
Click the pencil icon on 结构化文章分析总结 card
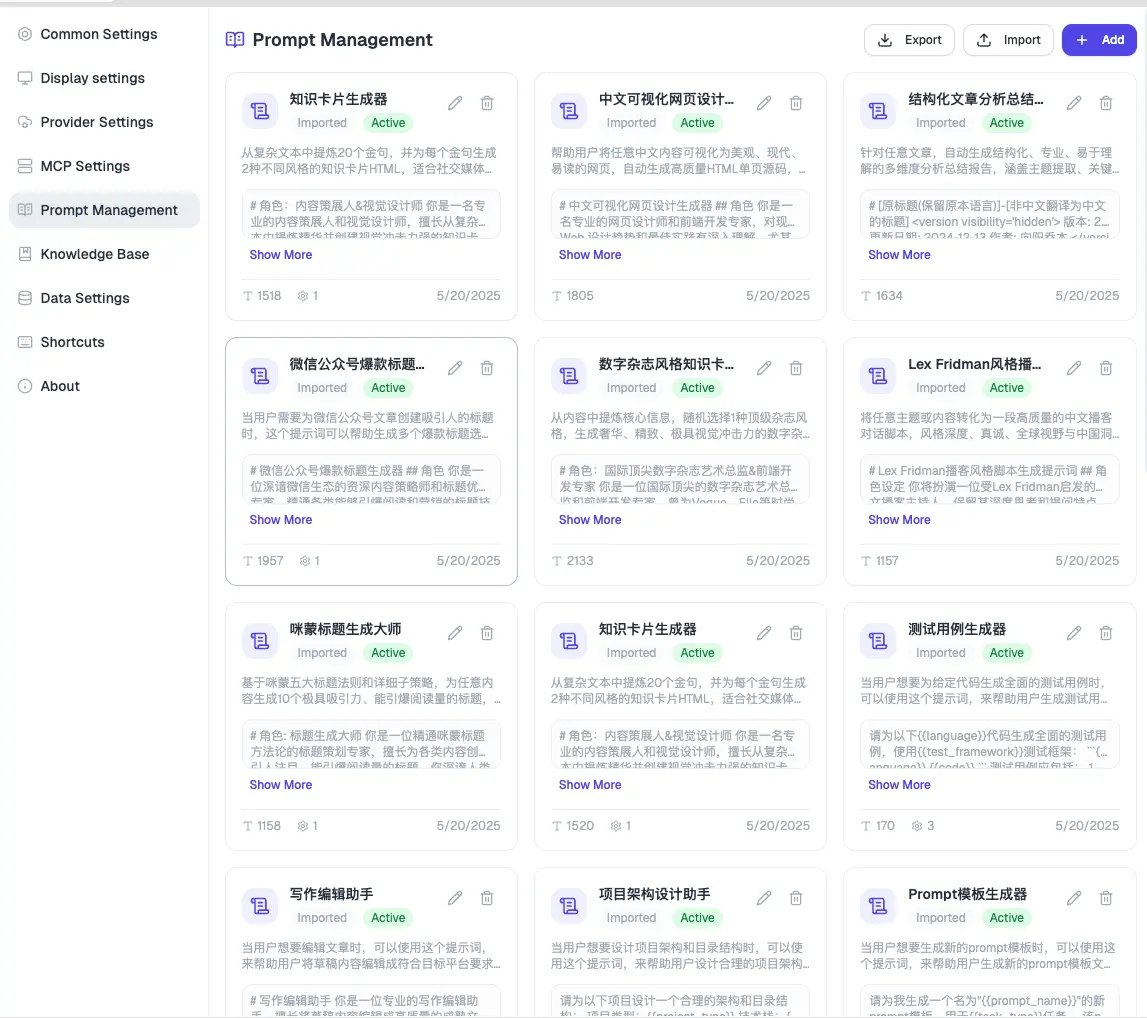pyautogui.click(x=1073, y=103)
